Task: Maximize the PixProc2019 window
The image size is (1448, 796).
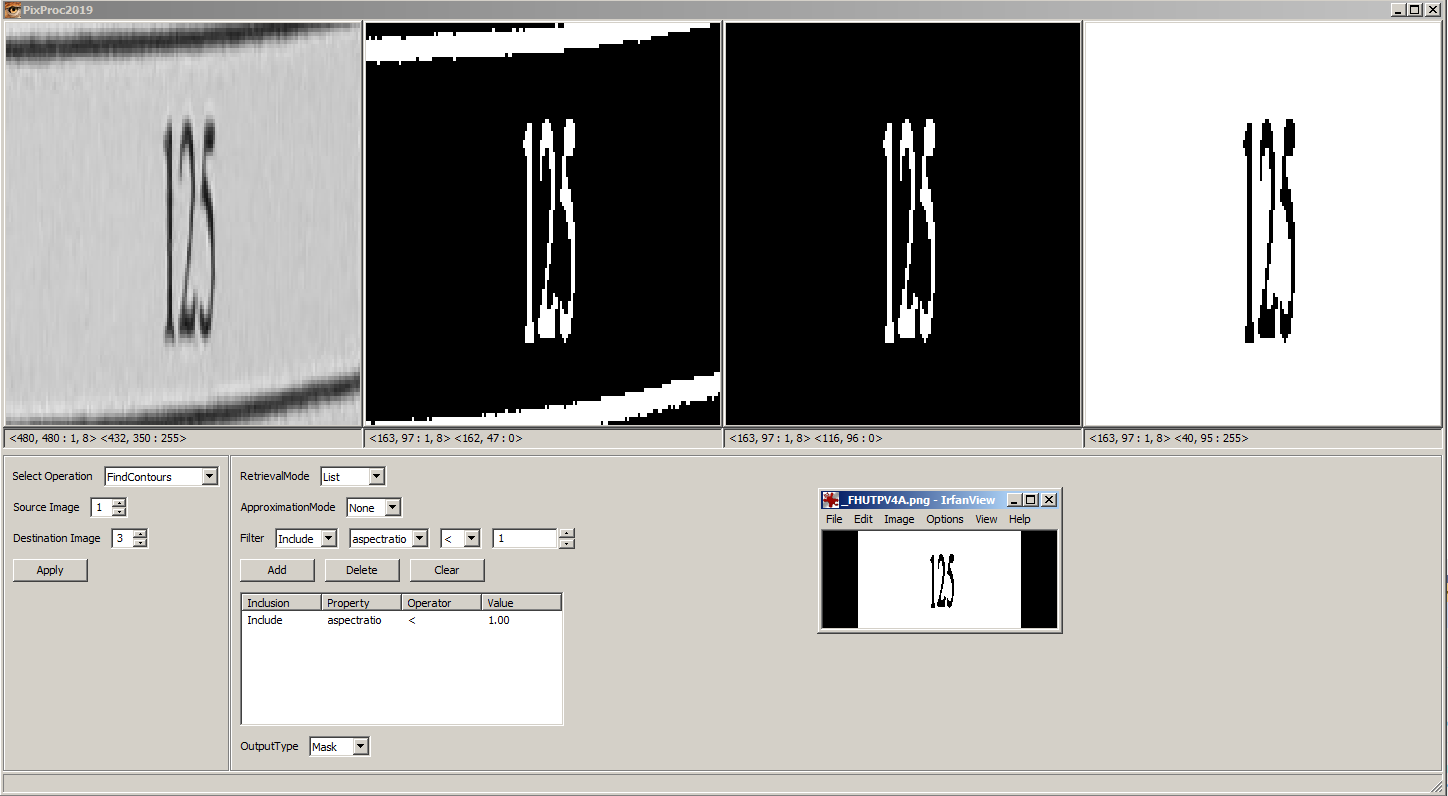Action: [x=1414, y=9]
